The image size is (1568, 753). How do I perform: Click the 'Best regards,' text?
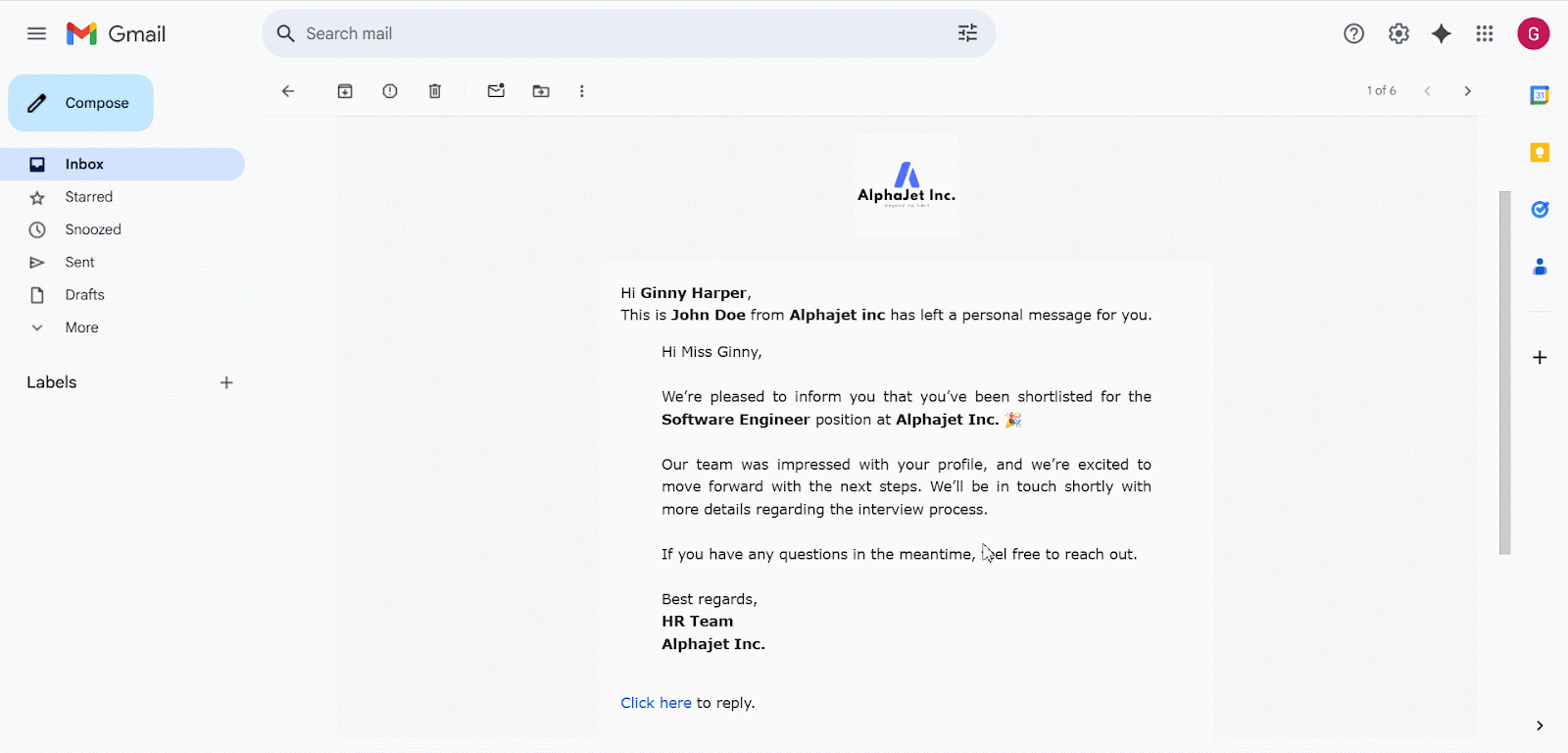[710, 599]
